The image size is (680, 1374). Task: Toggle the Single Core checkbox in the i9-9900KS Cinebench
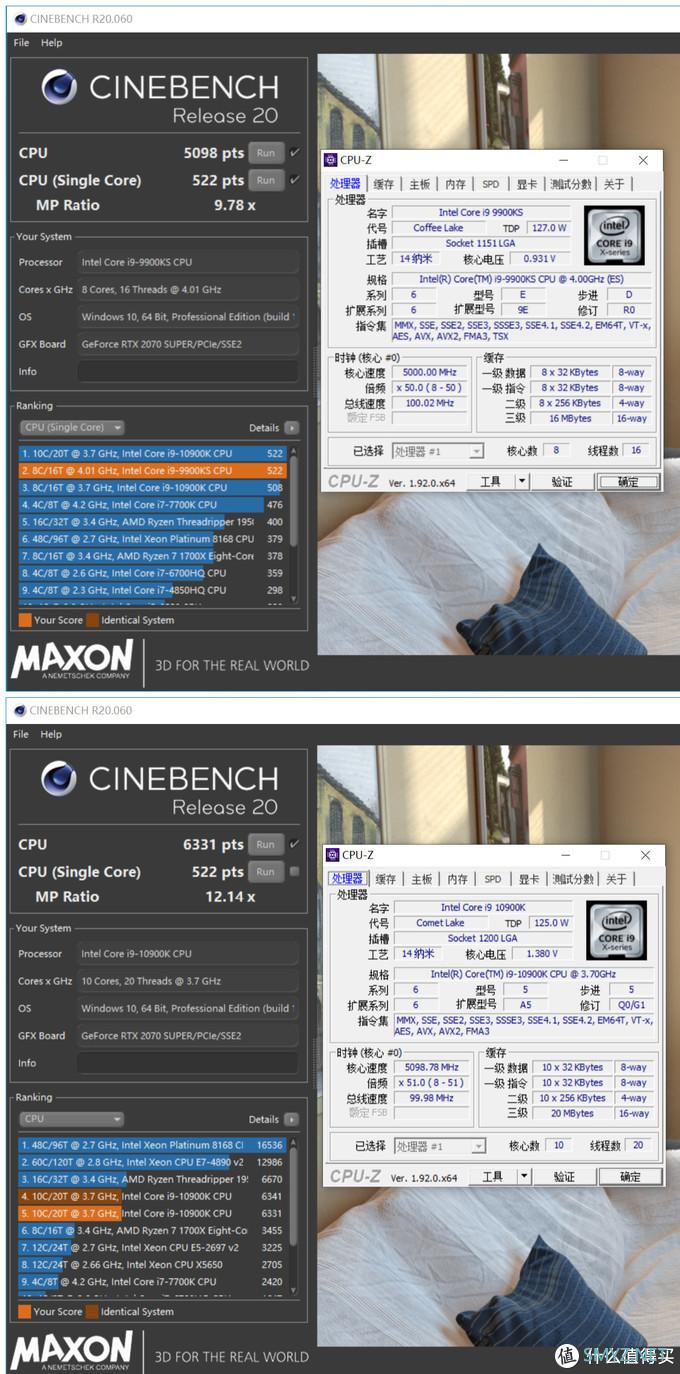click(294, 180)
